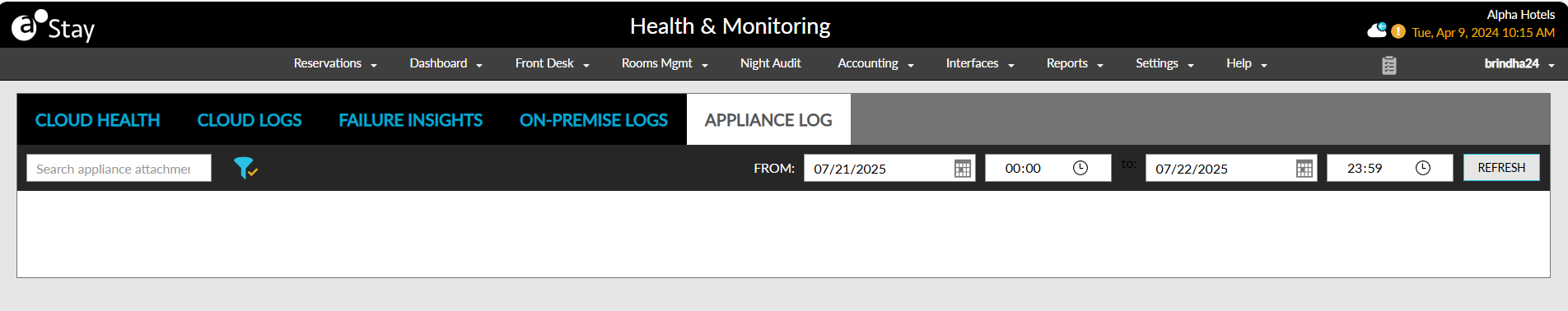Select the Appliance Log tab
The height and width of the screenshot is (311, 1568).
(768, 120)
